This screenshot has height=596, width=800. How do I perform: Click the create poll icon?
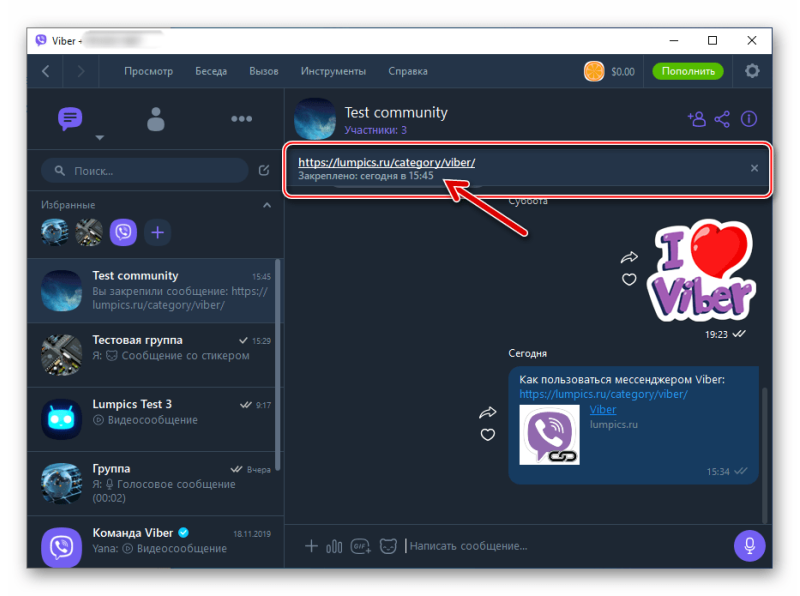click(334, 547)
